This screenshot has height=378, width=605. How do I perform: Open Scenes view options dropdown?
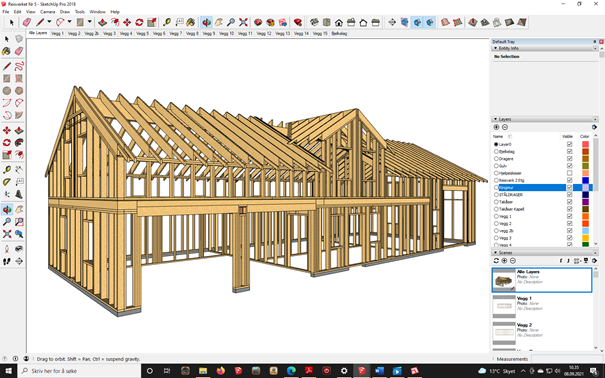pyautogui.click(x=578, y=261)
